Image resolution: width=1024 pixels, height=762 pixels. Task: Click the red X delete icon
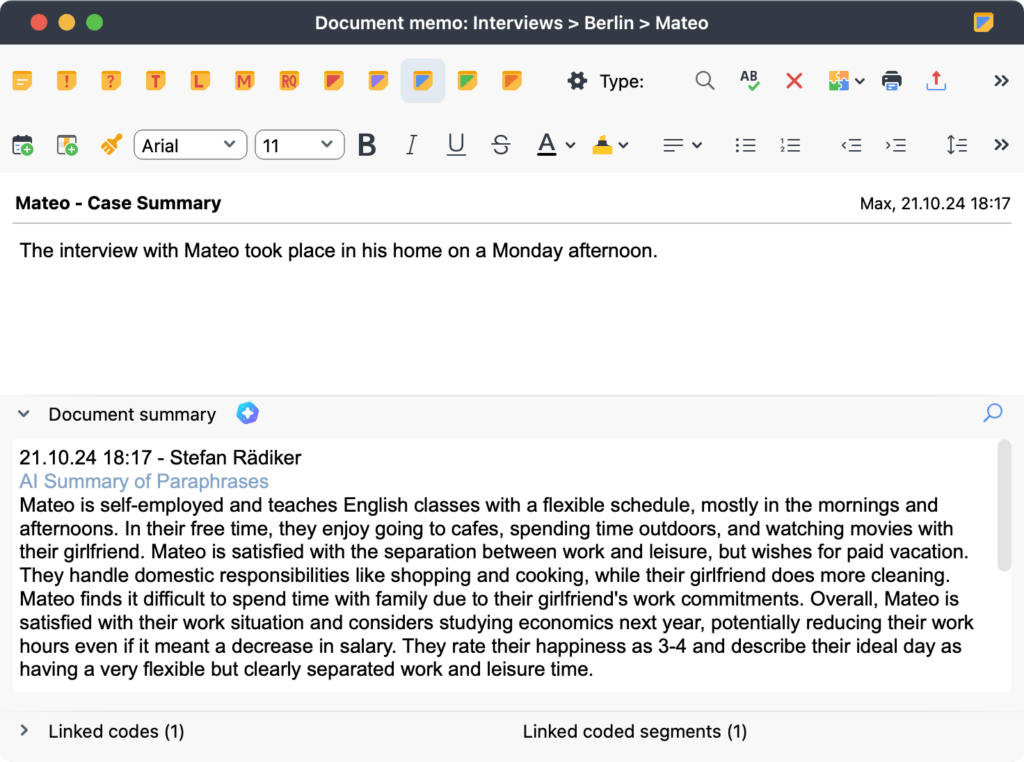coord(794,81)
